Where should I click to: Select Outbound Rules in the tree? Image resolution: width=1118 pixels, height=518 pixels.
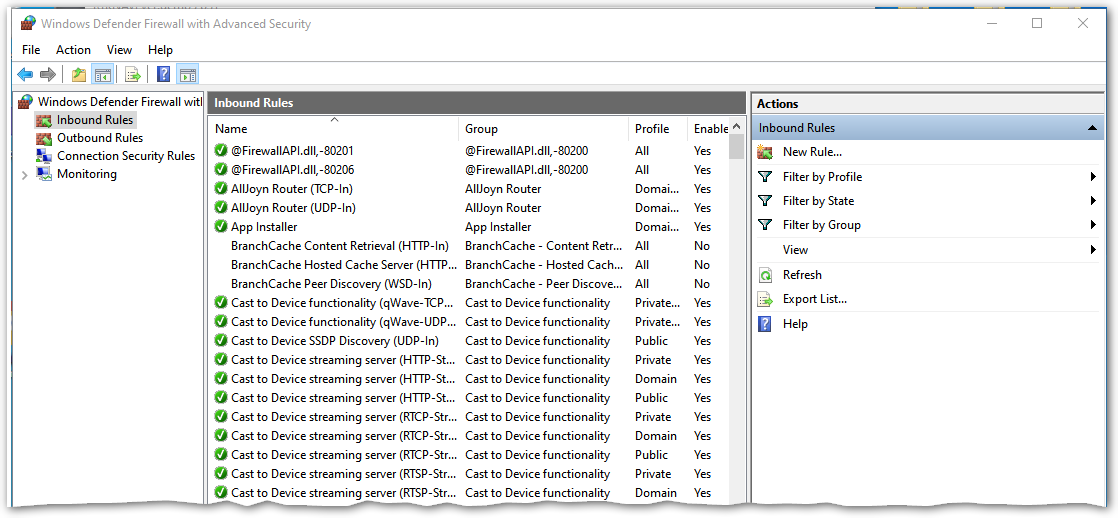coord(100,138)
